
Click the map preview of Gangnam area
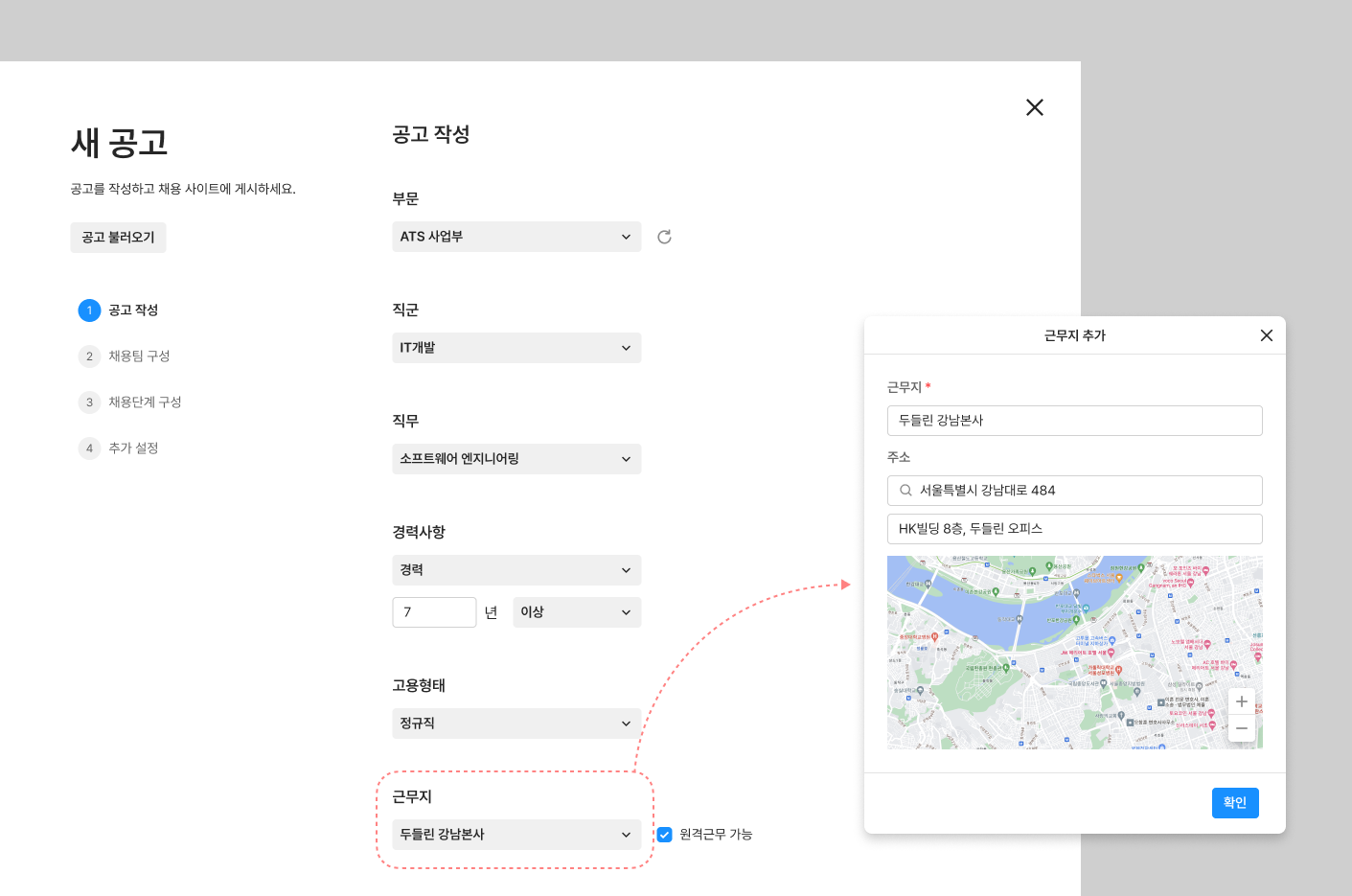tap(1054, 652)
